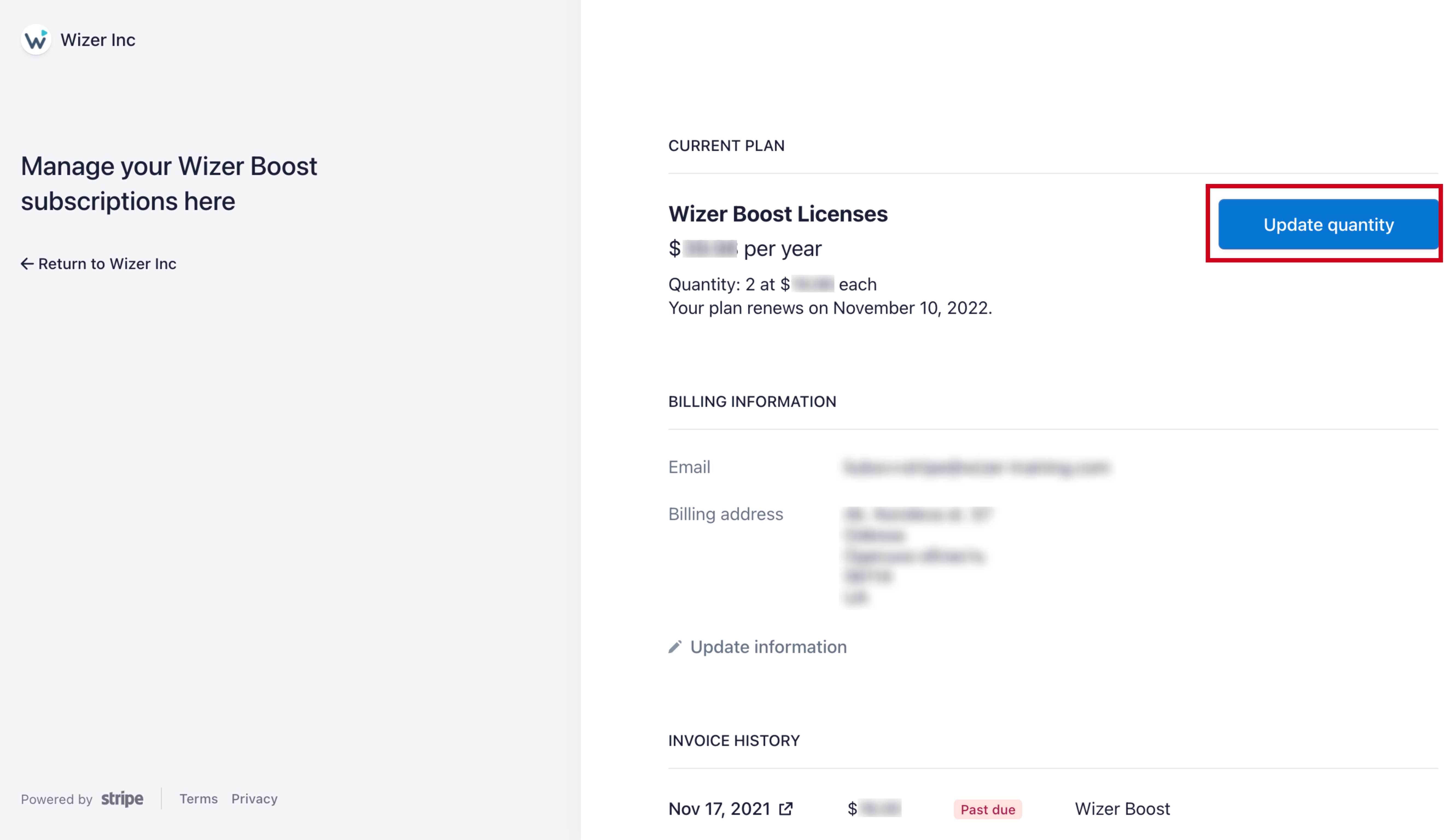Viewport: 1445px width, 840px height.
Task: Click the plan renewal date text
Action: (x=830, y=308)
